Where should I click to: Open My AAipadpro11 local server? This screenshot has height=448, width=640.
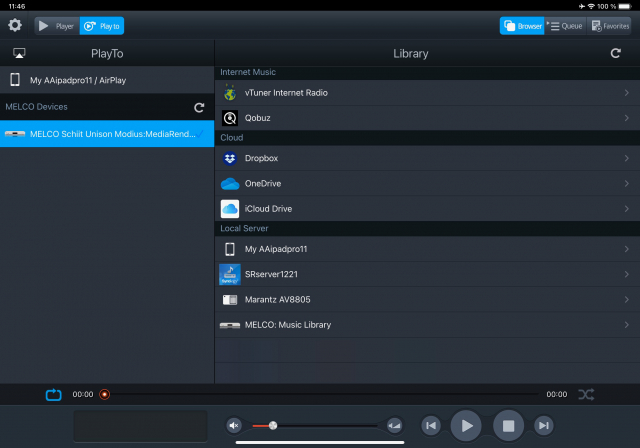click(x=427, y=249)
